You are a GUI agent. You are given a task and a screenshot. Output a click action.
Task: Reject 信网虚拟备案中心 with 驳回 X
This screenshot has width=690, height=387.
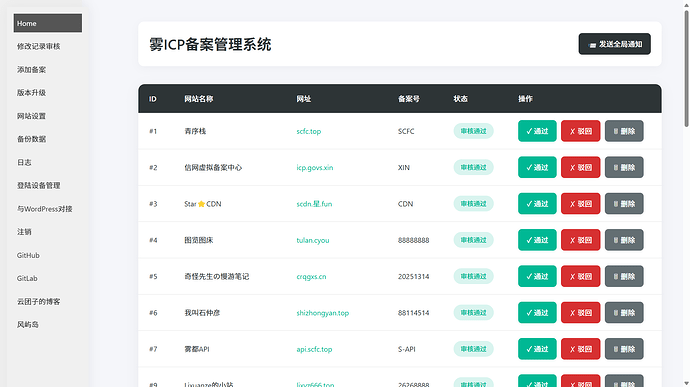(580, 167)
